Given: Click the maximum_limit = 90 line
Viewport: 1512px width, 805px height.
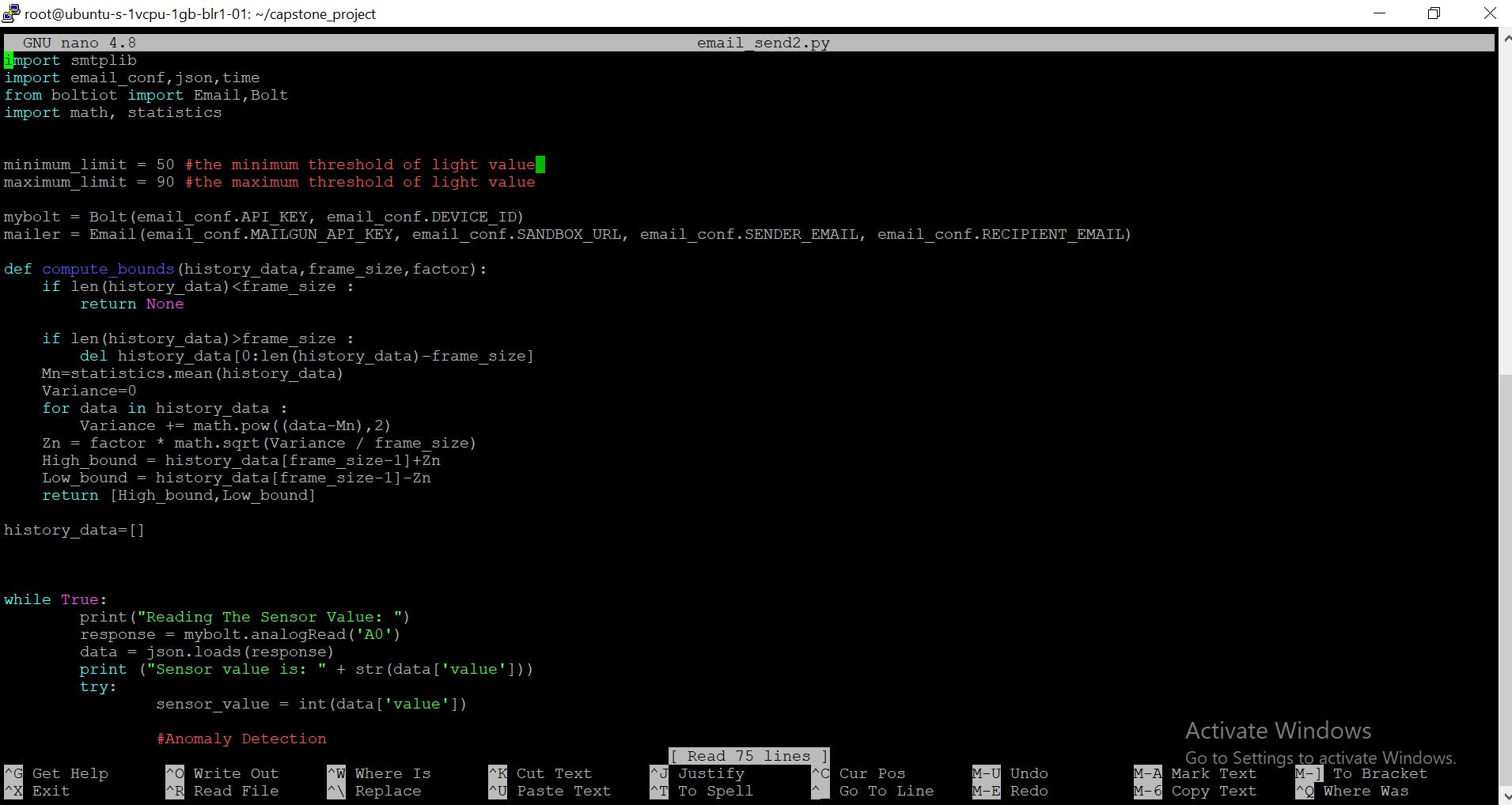Looking at the screenshot, I should pyautogui.click(x=269, y=182).
